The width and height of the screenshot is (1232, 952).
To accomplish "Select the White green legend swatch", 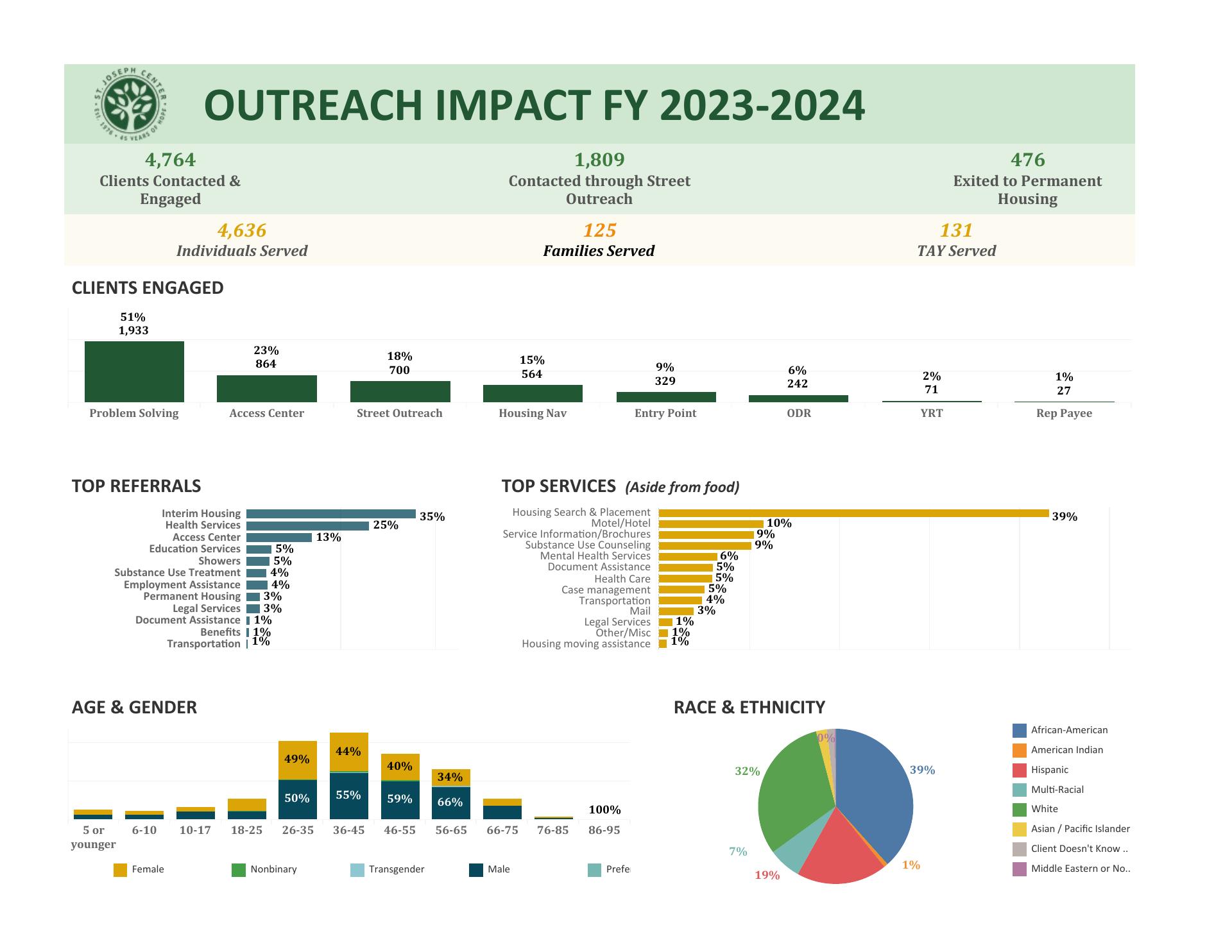I will 1019,810.
